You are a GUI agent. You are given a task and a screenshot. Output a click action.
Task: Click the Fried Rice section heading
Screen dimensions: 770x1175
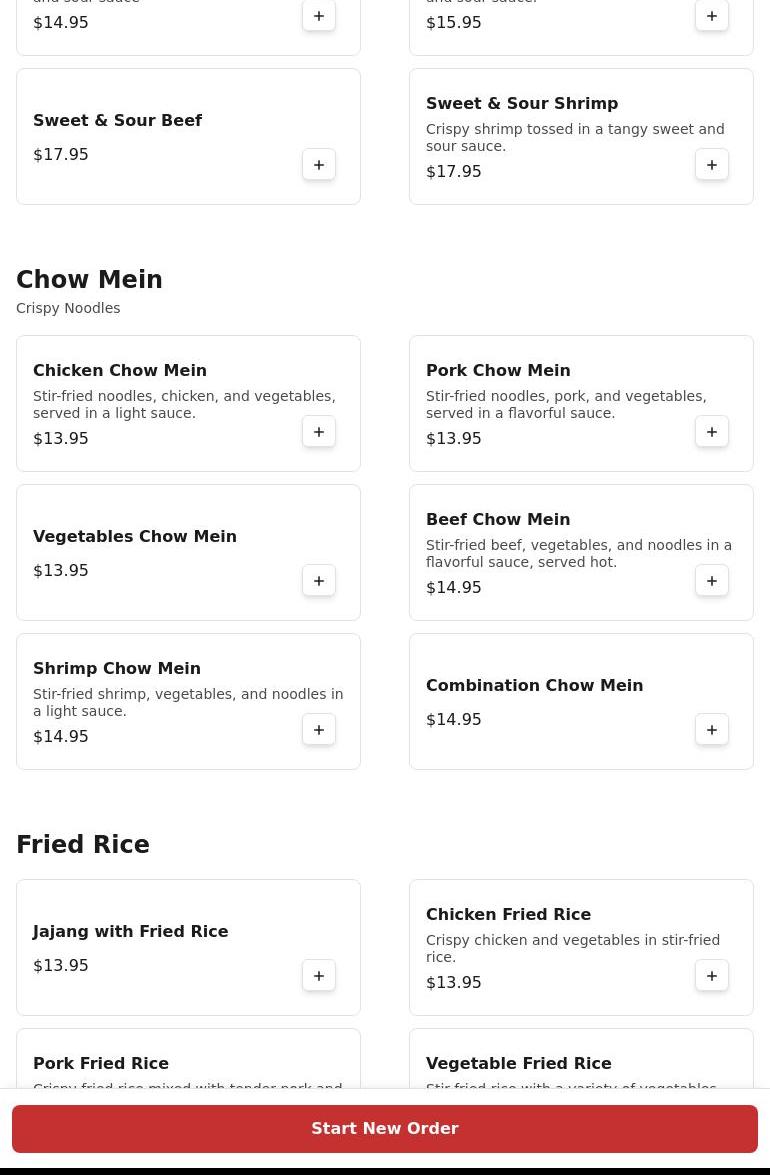click(83, 845)
